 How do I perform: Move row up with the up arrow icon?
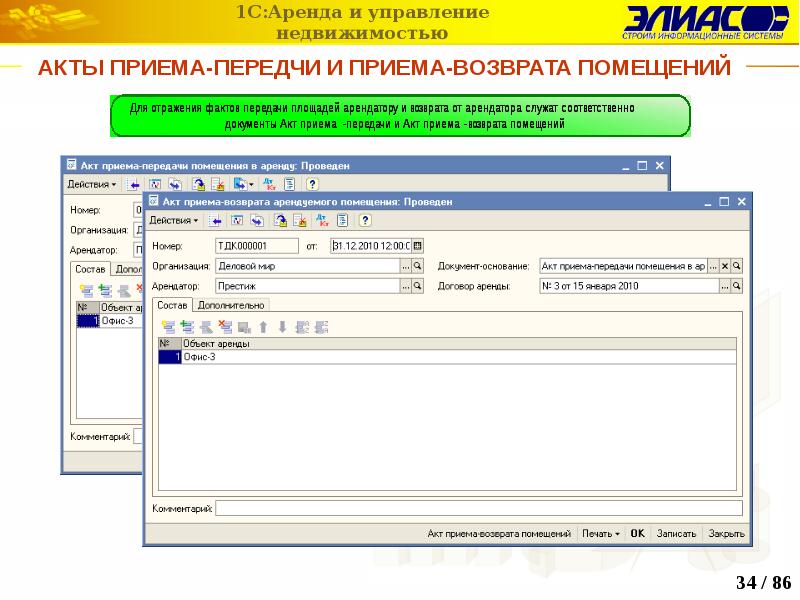[263, 326]
